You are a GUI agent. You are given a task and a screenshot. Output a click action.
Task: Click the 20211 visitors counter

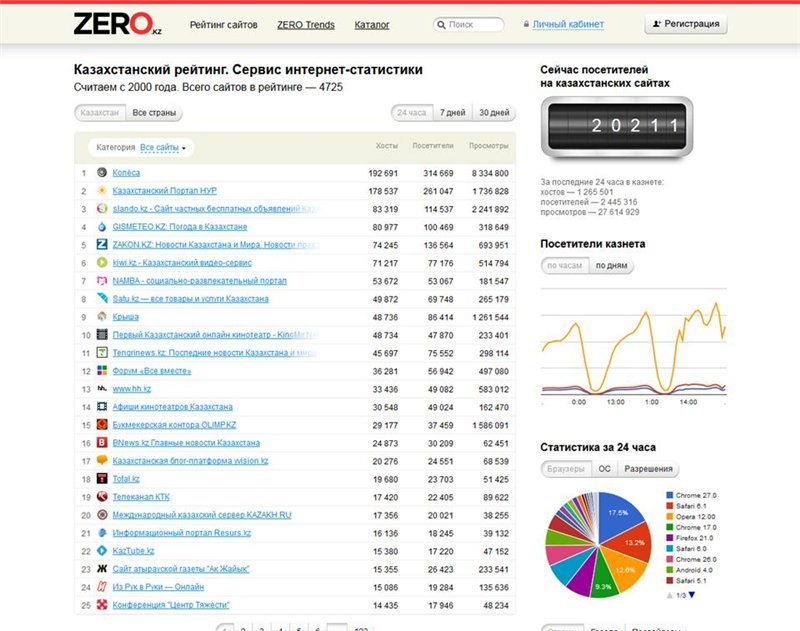pos(617,125)
